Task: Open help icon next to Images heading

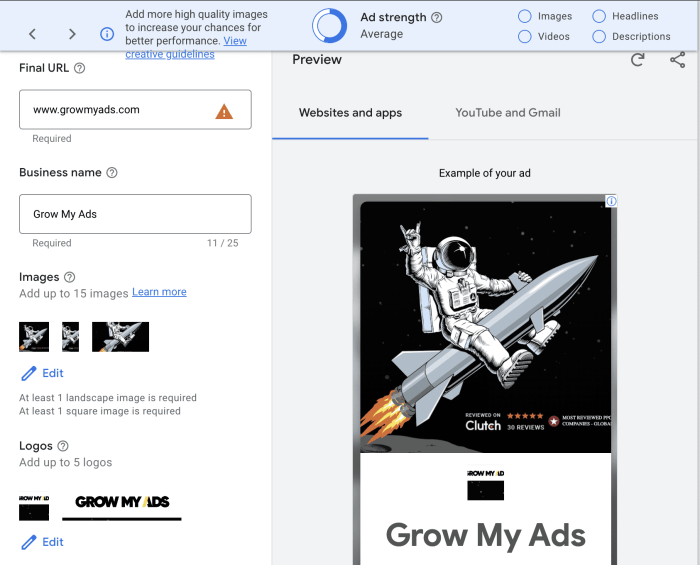Action: tap(70, 277)
